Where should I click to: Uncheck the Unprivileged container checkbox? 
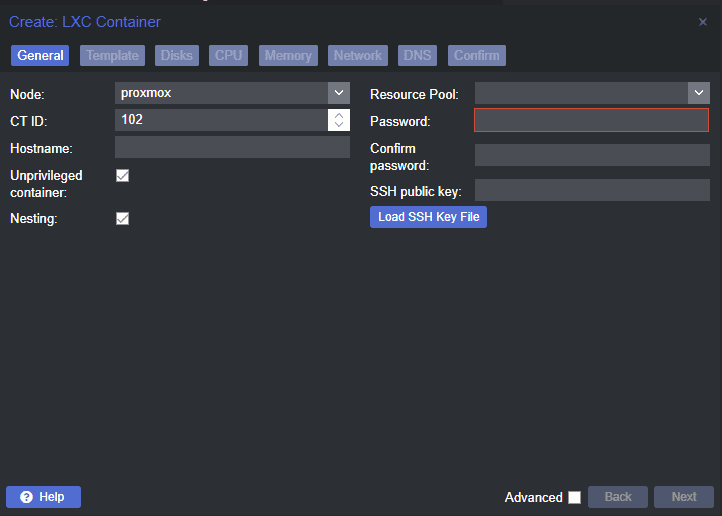(x=123, y=176)
